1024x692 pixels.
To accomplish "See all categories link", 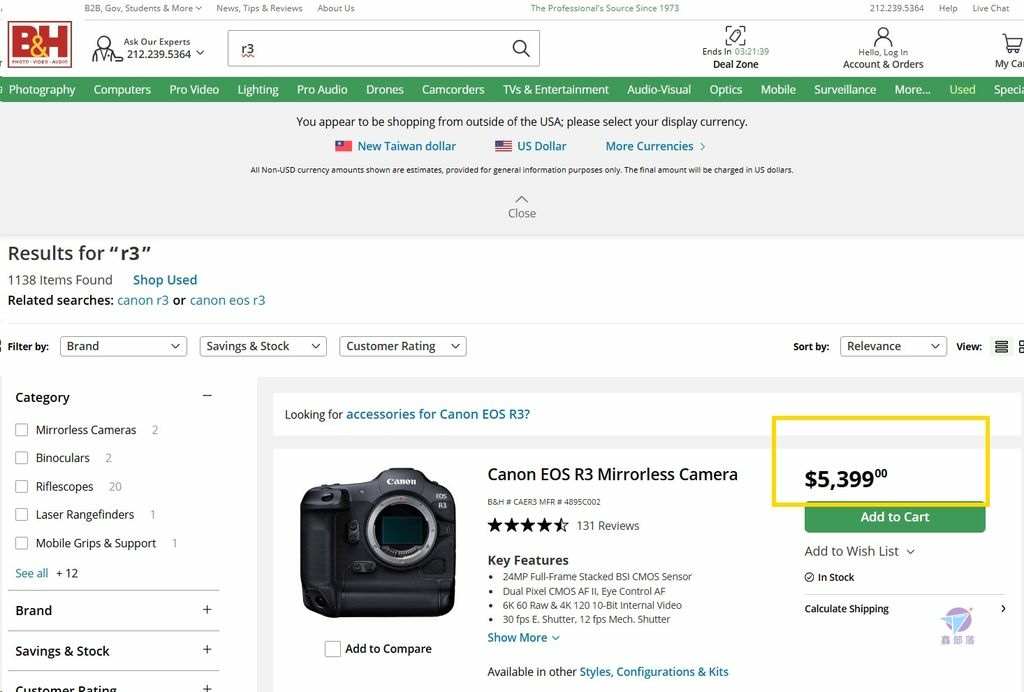I will [32, 573].
